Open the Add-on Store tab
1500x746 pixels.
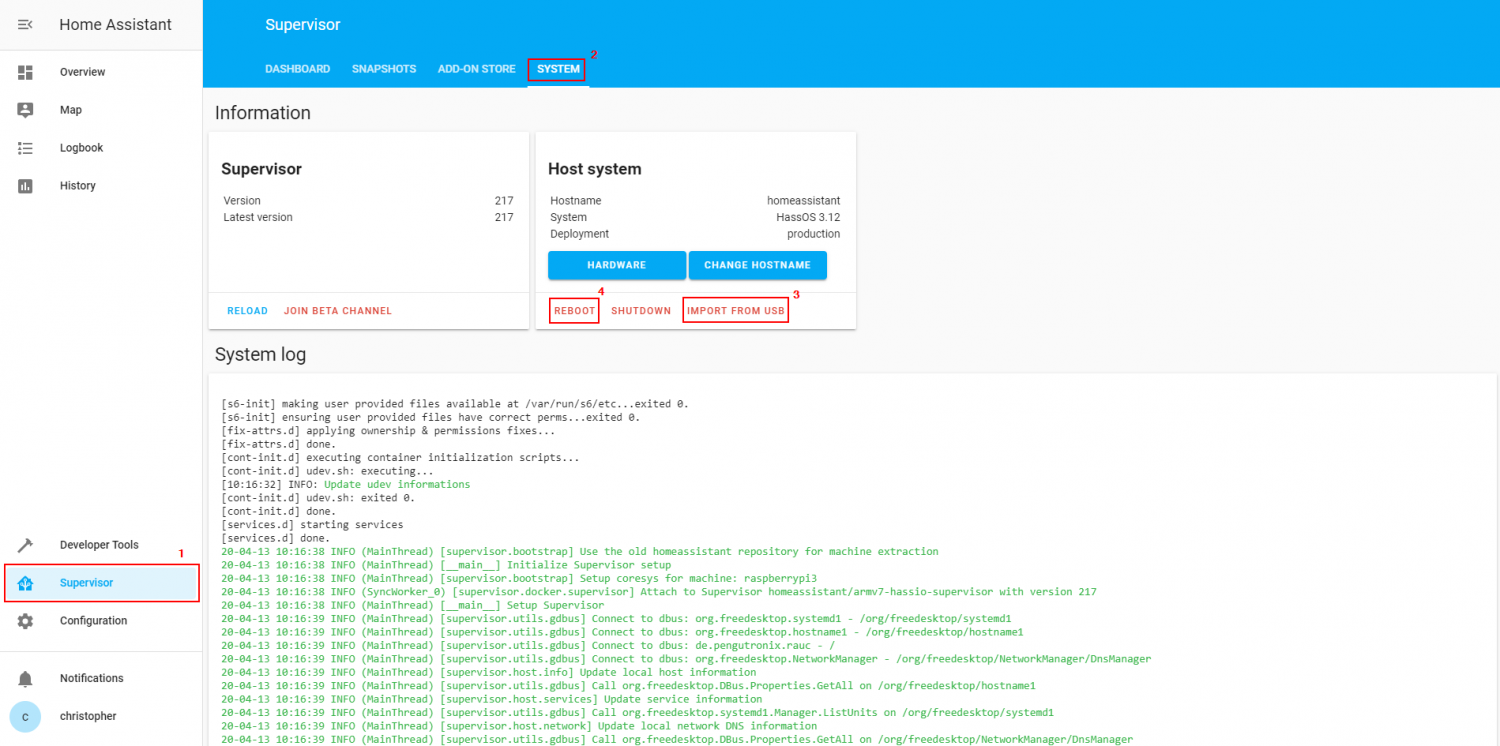476,68
